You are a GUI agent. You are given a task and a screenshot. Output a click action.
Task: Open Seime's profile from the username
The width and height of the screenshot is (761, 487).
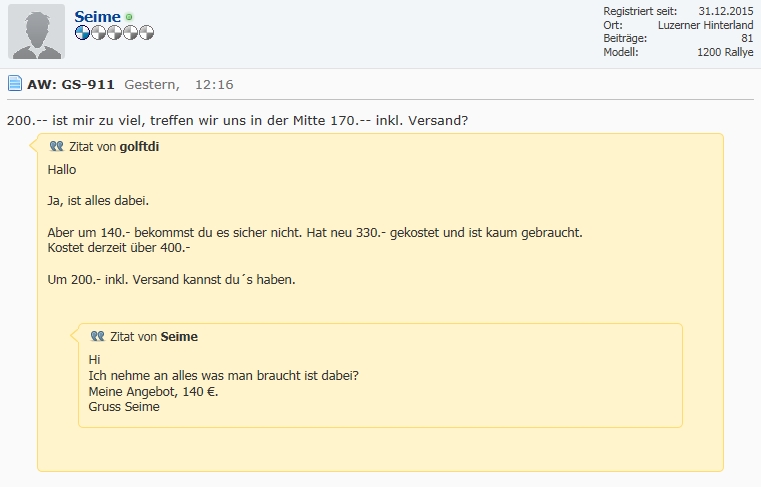[97, 17]
